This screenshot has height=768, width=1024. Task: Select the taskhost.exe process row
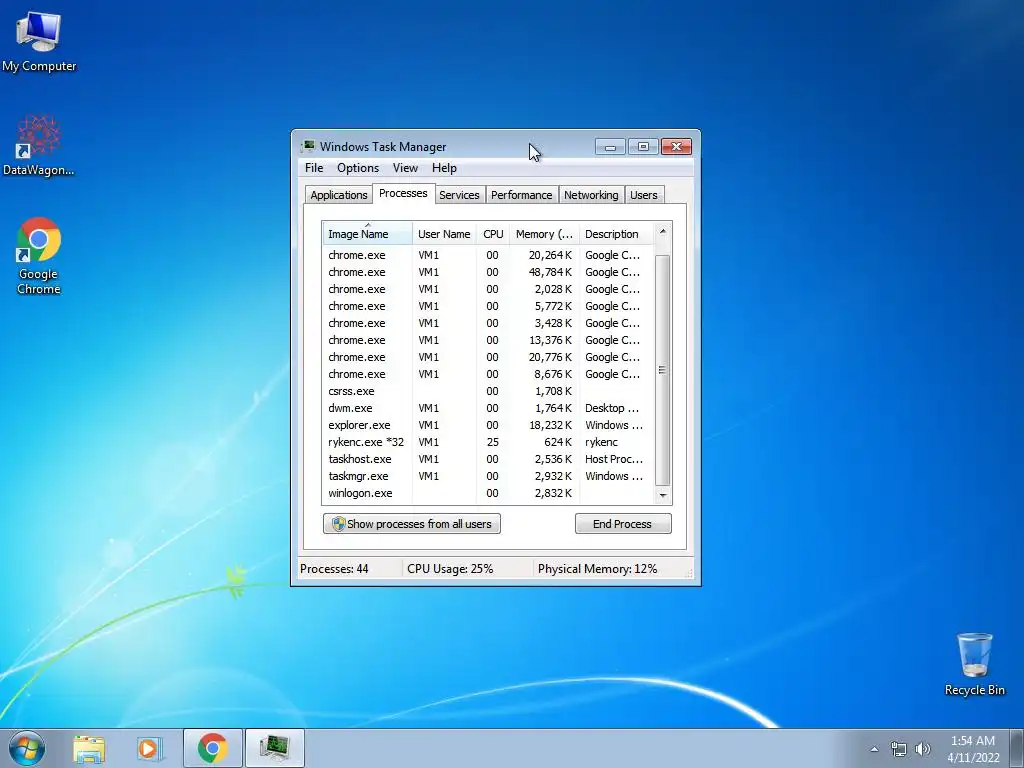488,458
